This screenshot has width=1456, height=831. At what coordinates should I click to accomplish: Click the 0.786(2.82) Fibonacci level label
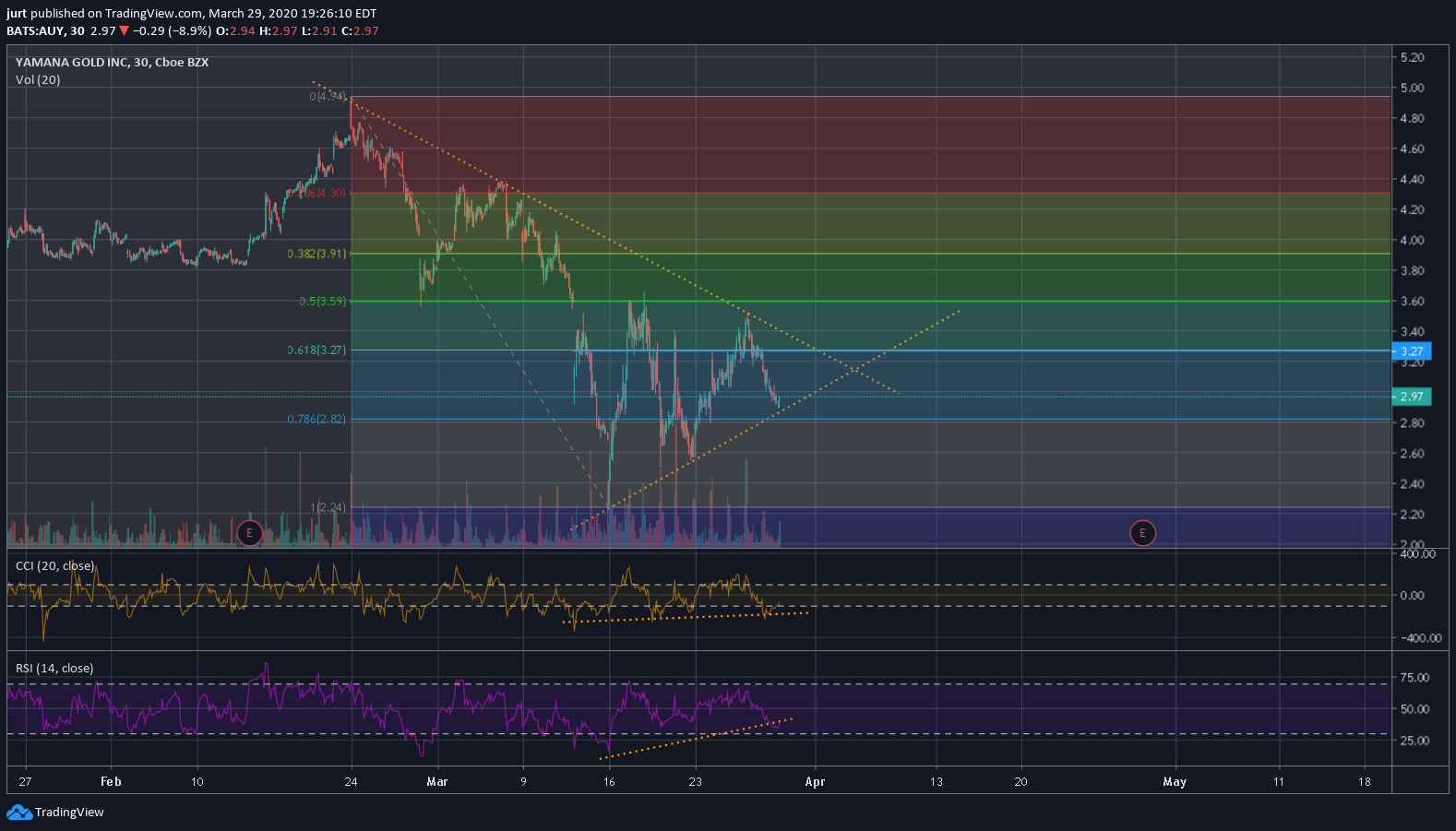316,420
